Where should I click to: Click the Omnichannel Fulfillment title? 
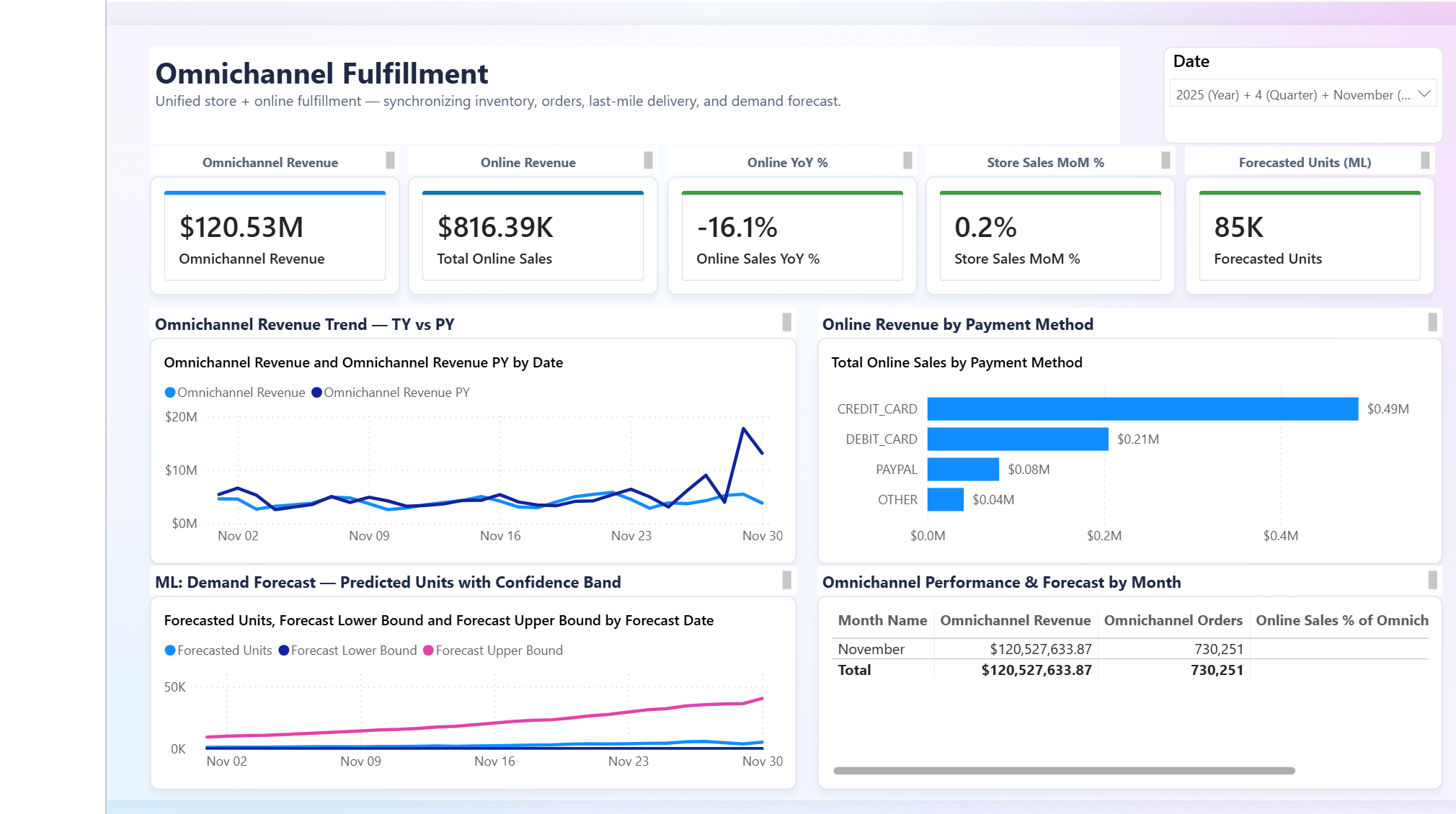pos(321,73)
